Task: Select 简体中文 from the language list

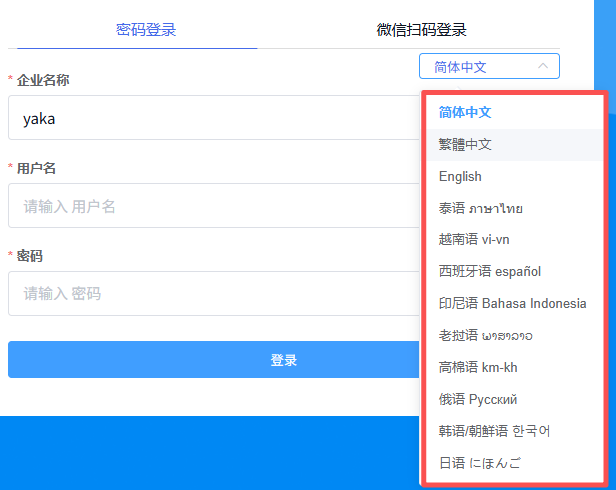Action: (465, 113)
